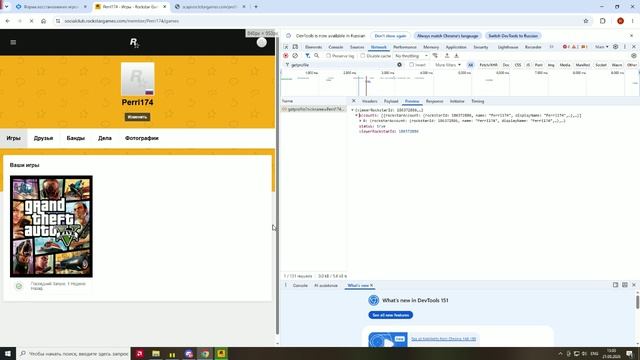Toggle device toolbar icon in DevTools
The height and width of the screenshot is (360, 640).
[295, 47]
